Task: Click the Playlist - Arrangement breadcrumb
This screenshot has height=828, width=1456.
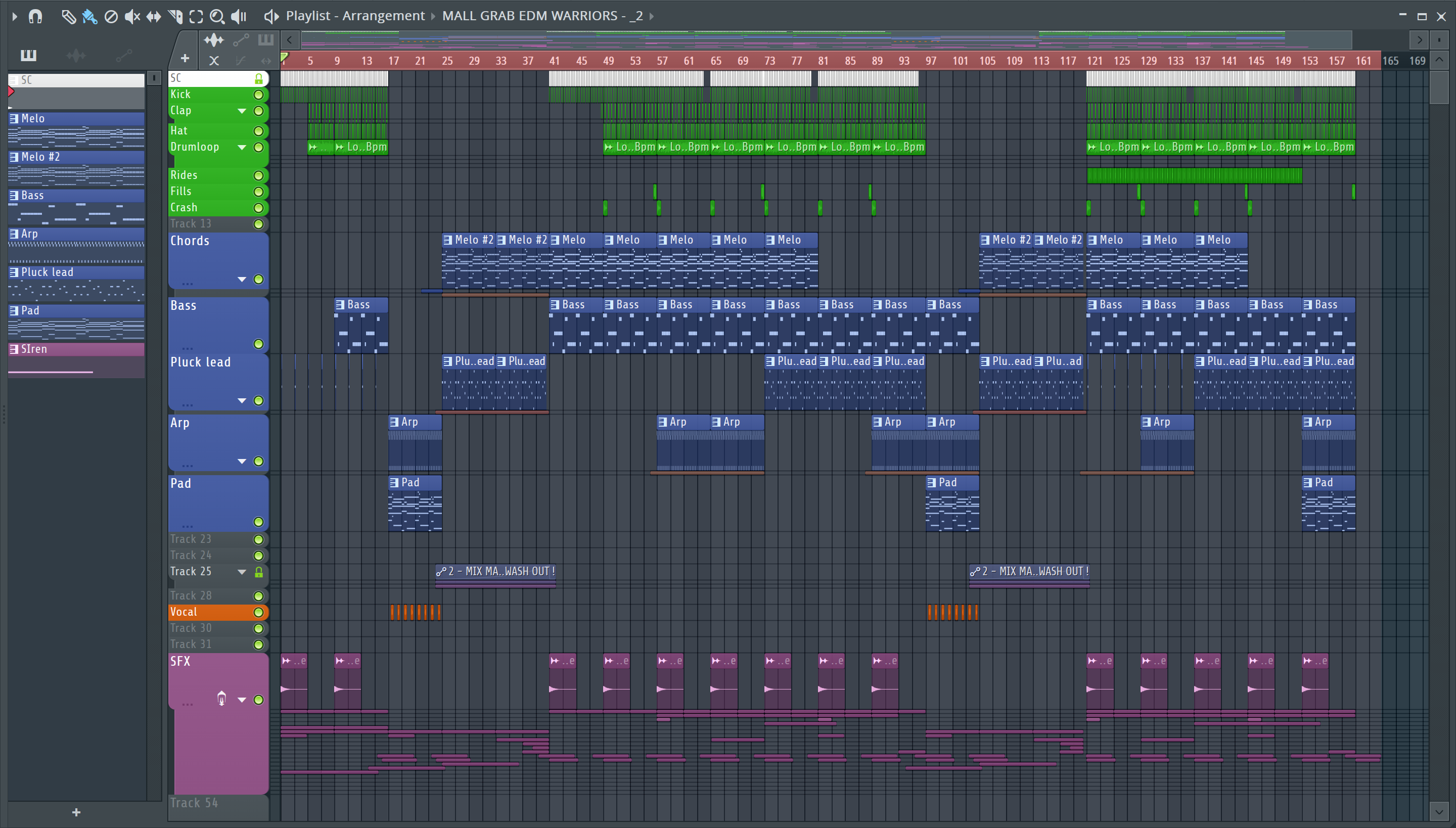Action: tap(355, 16)
